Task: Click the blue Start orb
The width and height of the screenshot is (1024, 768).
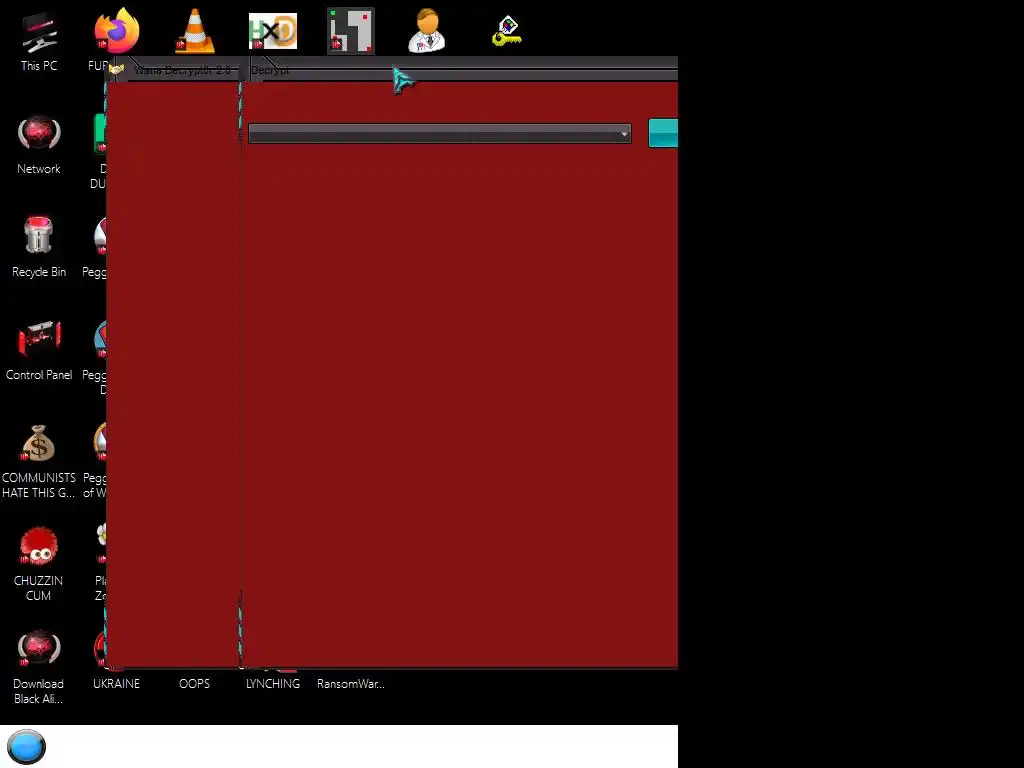Action: (x=26, y=746)
